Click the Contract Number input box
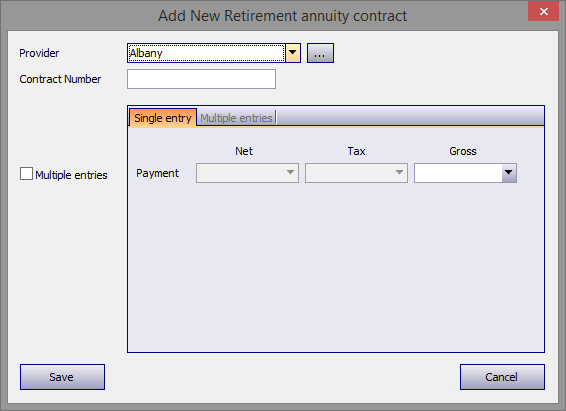The width and height of the screenshot is (566, 411). click(x=201, y=79)
